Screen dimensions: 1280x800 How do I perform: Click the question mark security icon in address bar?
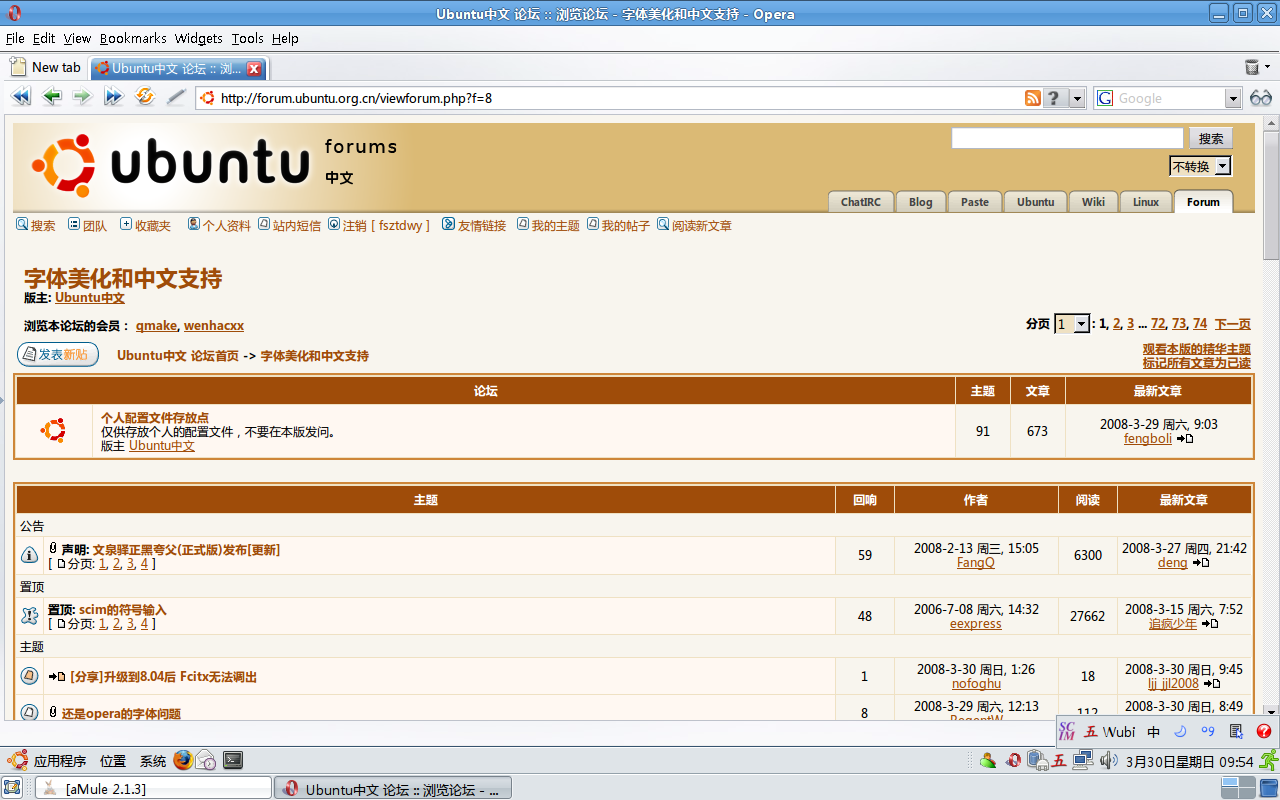(x=1054, y=98)
